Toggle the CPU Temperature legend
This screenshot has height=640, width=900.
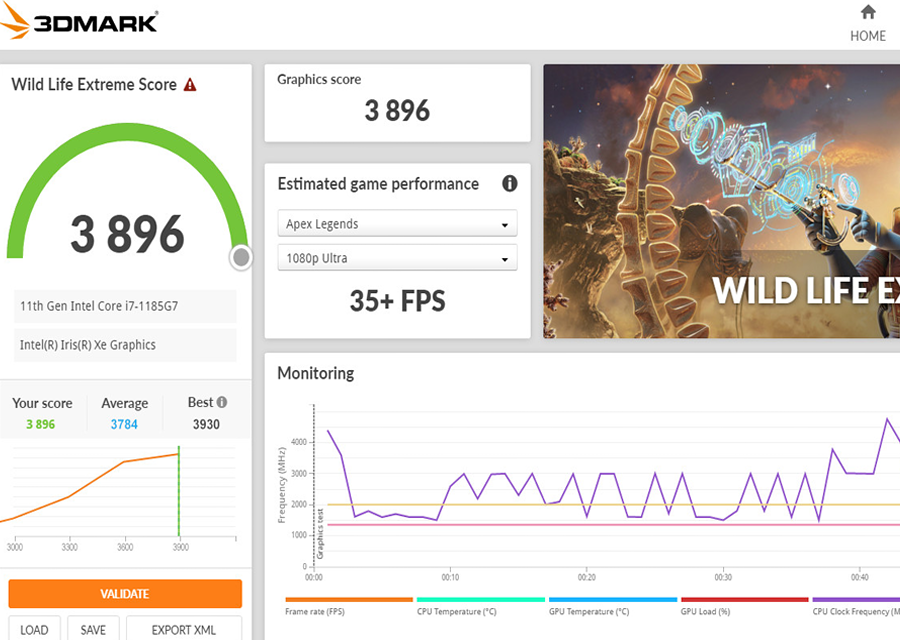[x=480, y=607]
